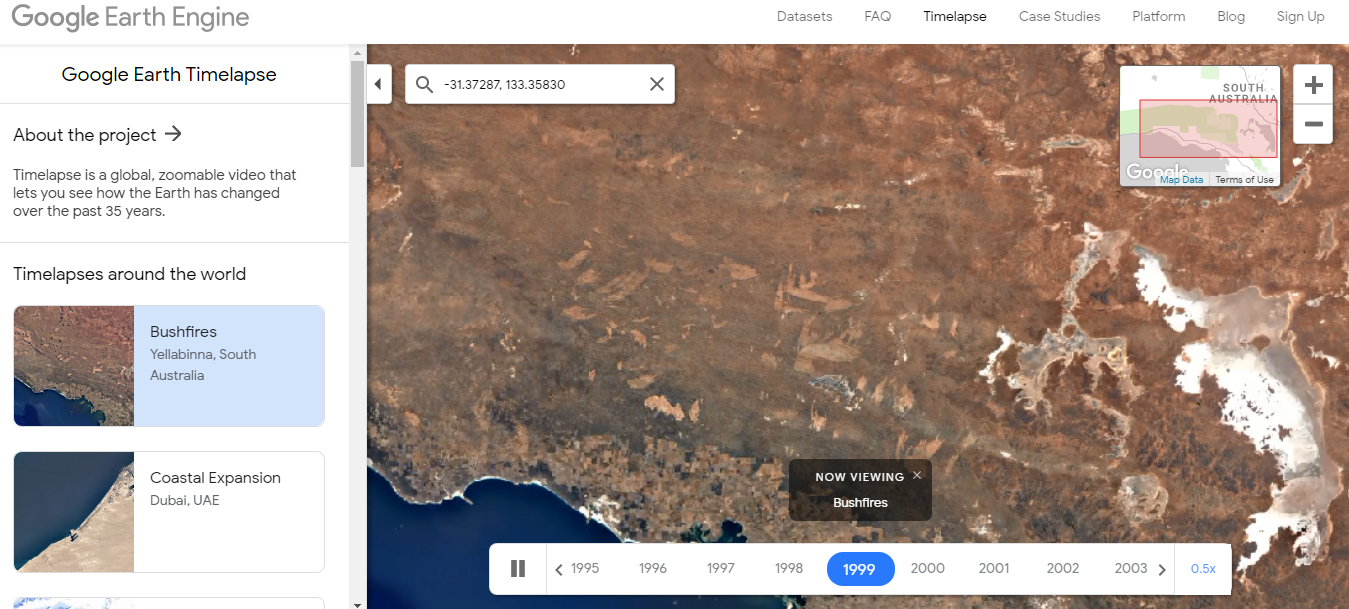This screenshot has width=1349, height=609.
Task: Jump to year 2001 on timeline
Action: tap(994, 568)
